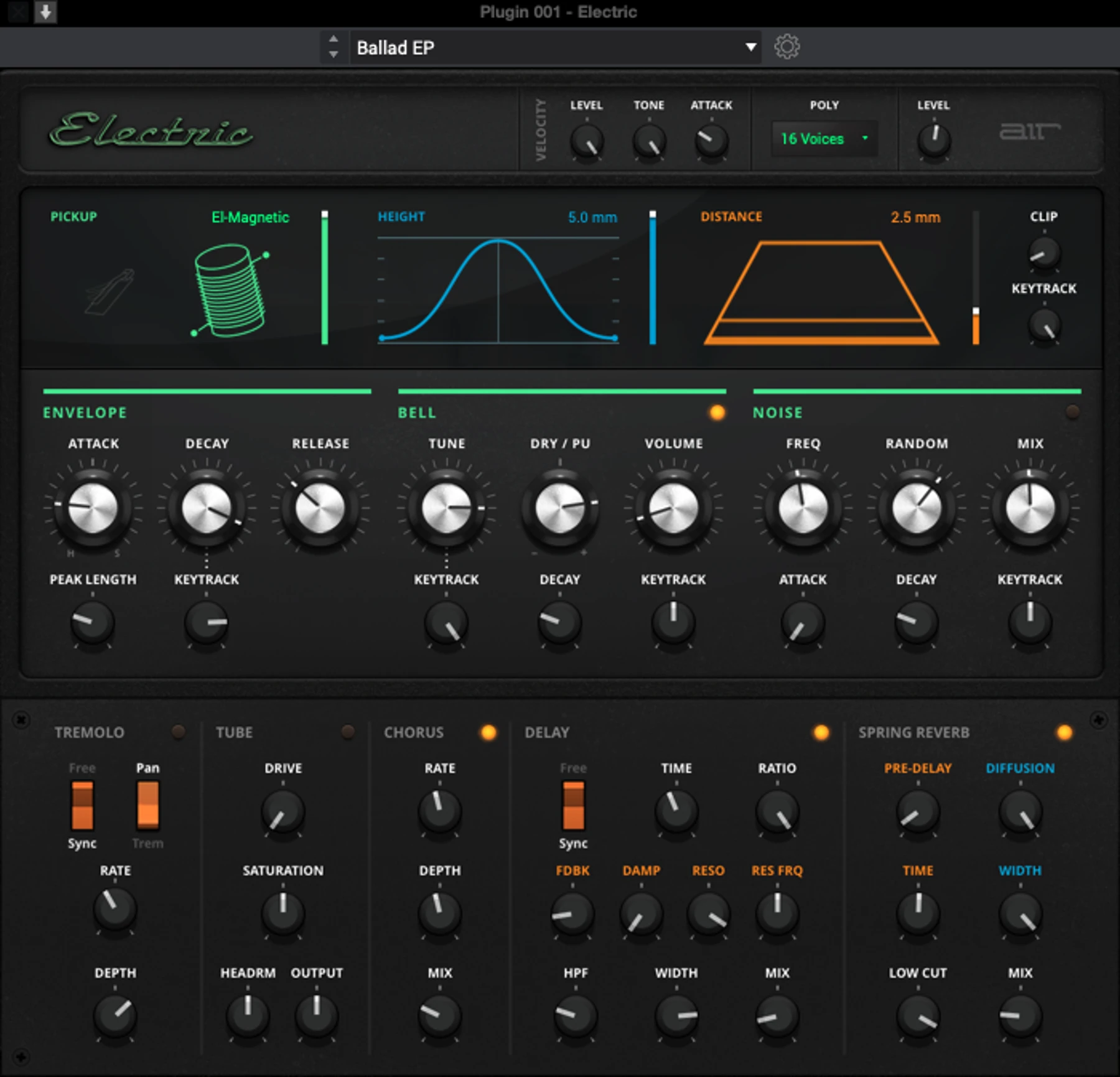The height and width of the screenshot is (1077, 1120).
Task: Click the Velocity Attack knob
Action: pos(711,141)
